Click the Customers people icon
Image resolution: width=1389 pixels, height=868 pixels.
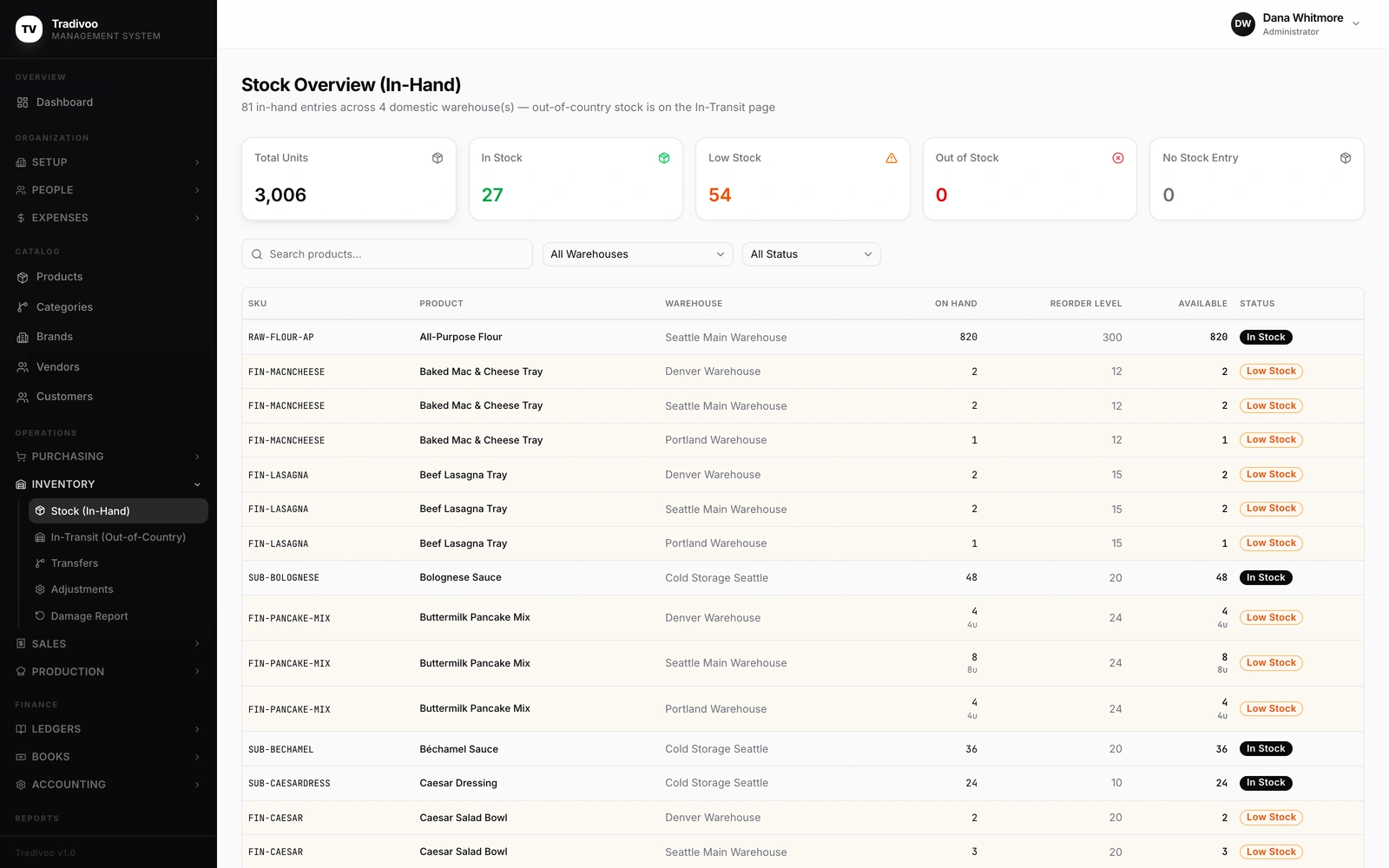coord(23,397)
